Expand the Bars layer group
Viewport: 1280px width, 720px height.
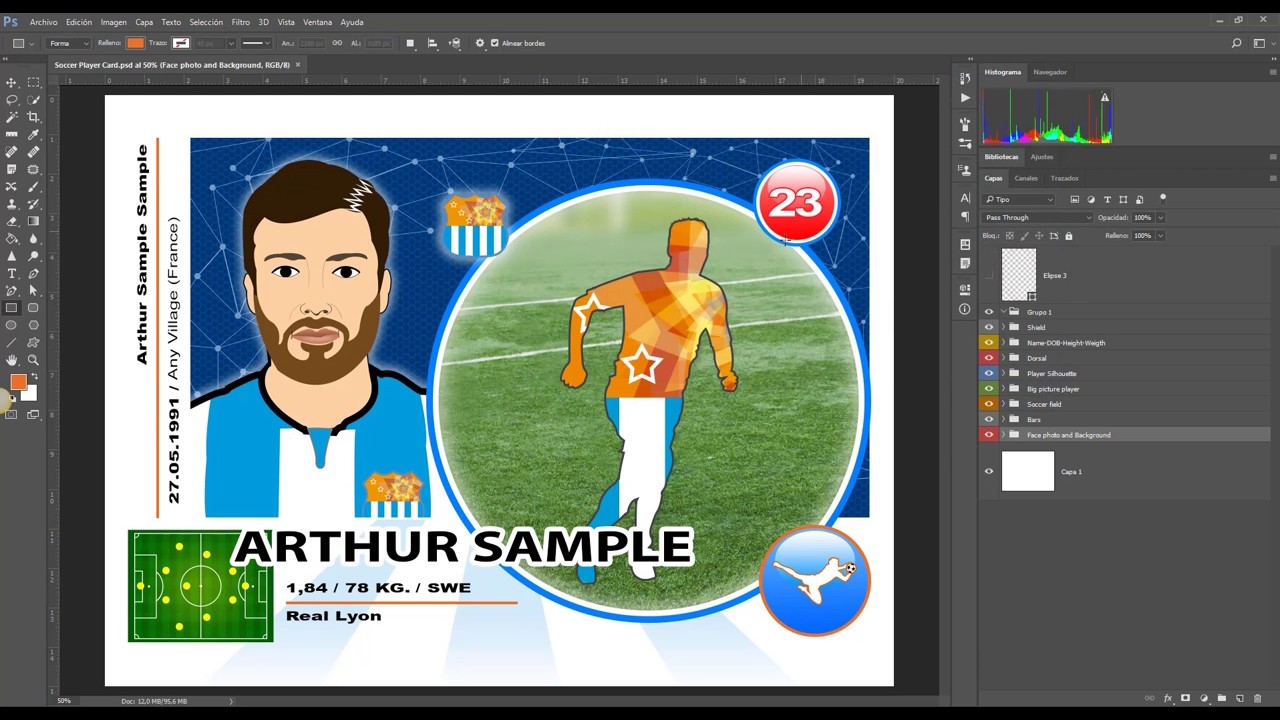[x=1003, y=419]
